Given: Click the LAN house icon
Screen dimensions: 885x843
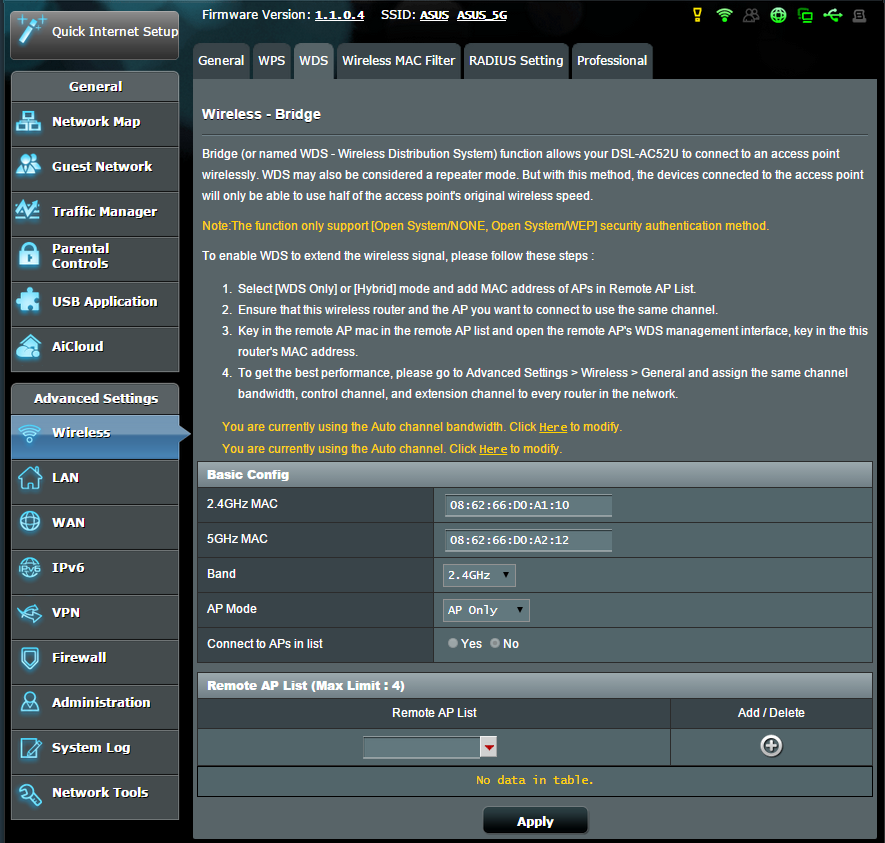Looking at the screenshot, I should pyautogui.click(x=30, y=477).
